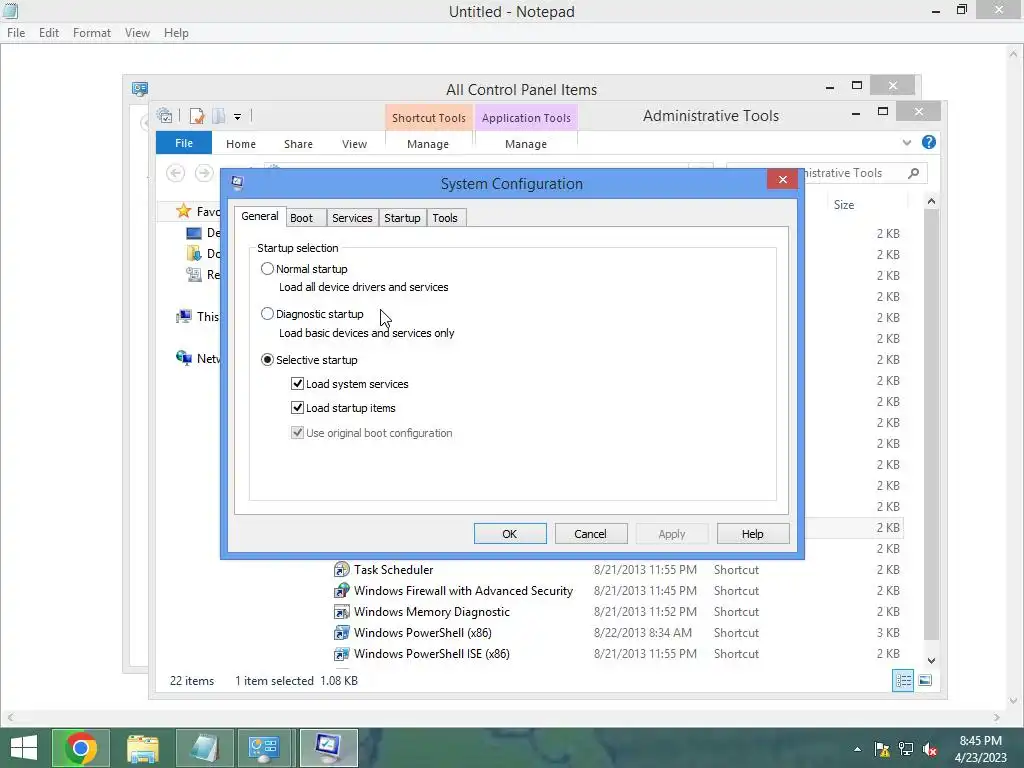Click the Properties icon in quick access toolbar
The height and width of the screenshot is (768, 1024).
197,116
